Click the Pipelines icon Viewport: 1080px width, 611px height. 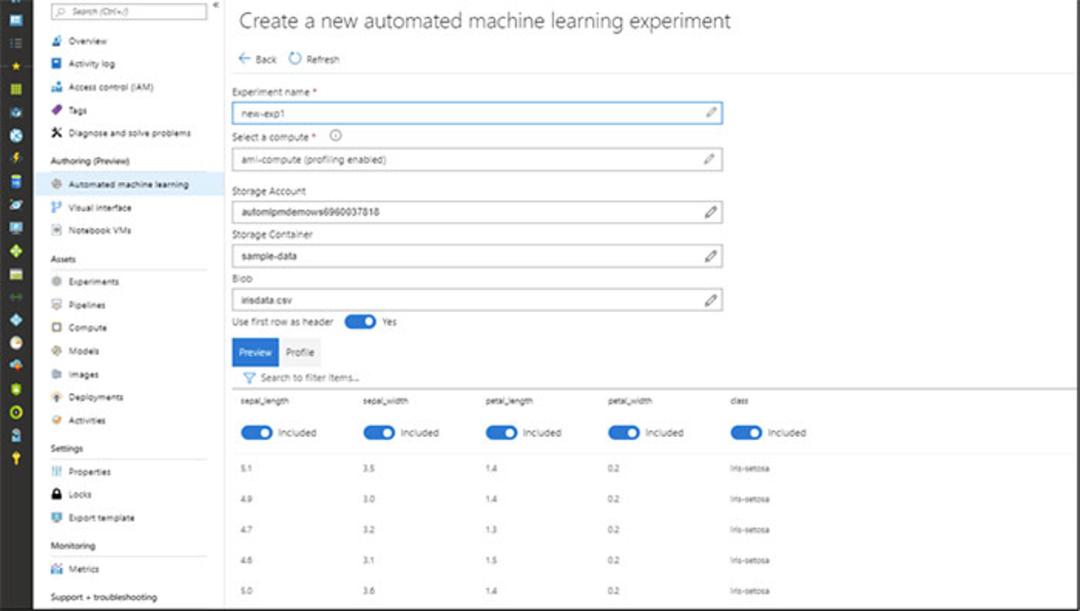click(x=56, y=304)
